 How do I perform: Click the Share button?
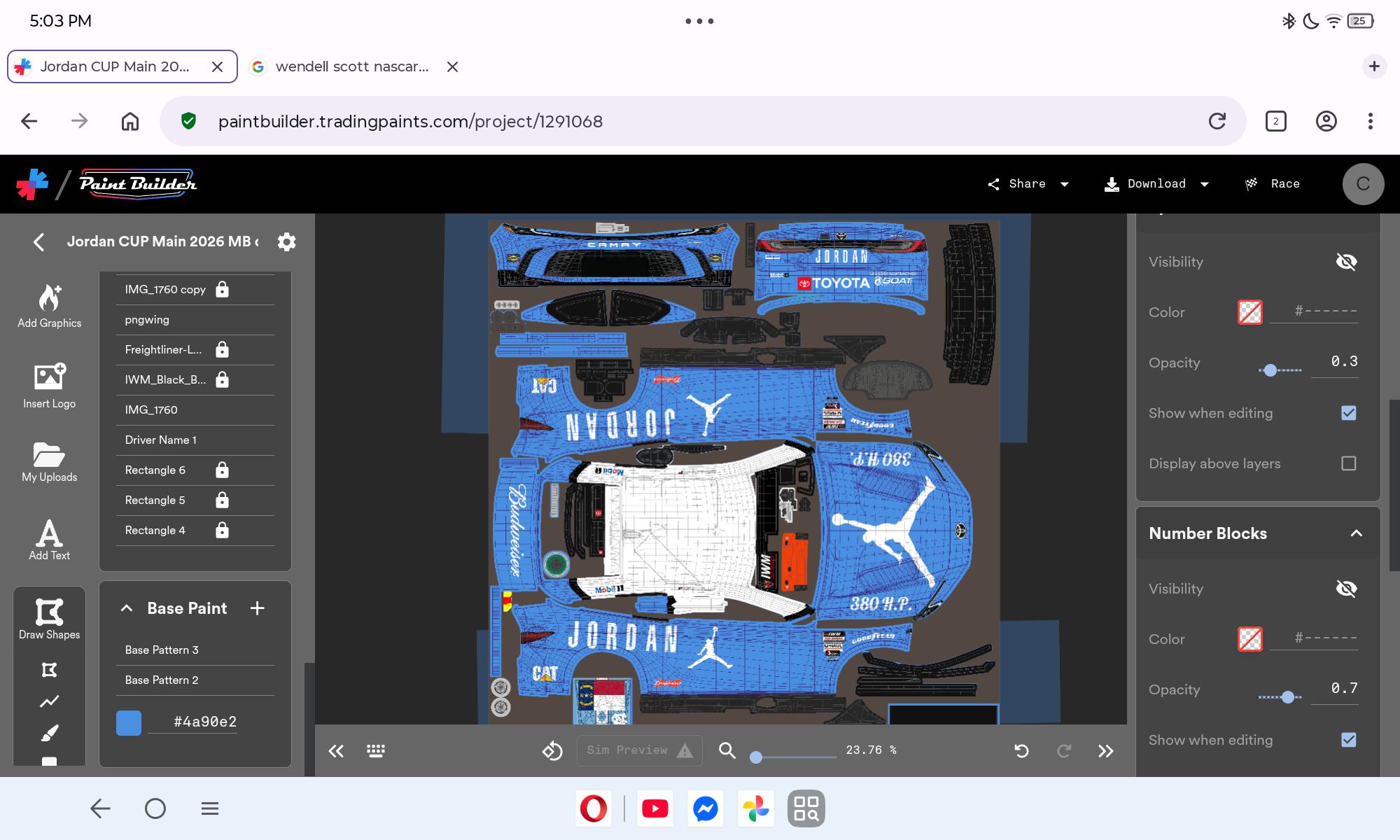(x=1016, y=184)
